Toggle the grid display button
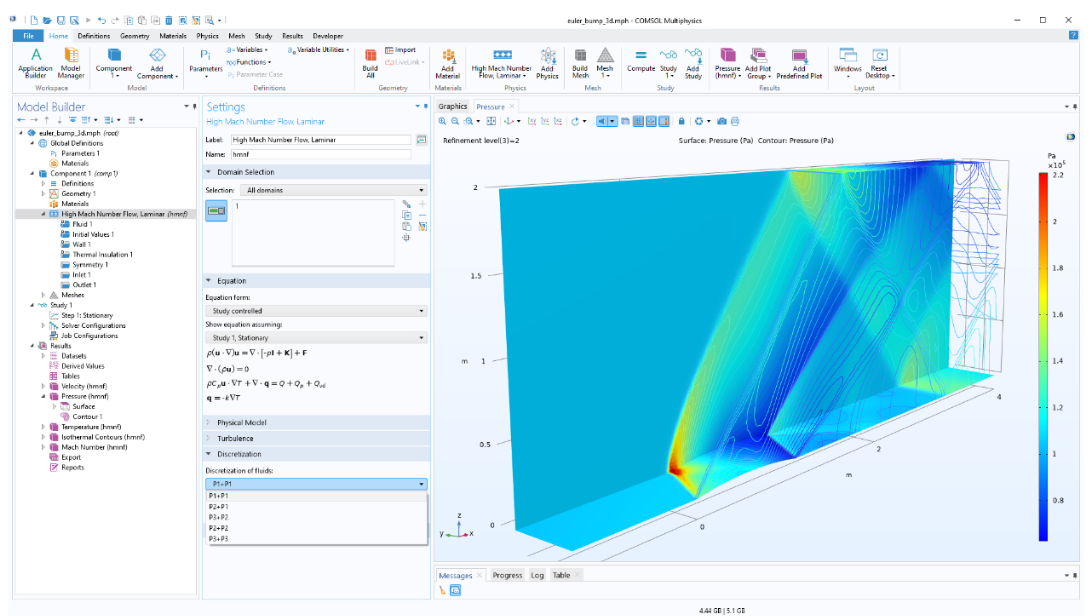Image resolution: width=1092 pixels, height=616 pixels. pyautogui.click(x=638, y=121)
